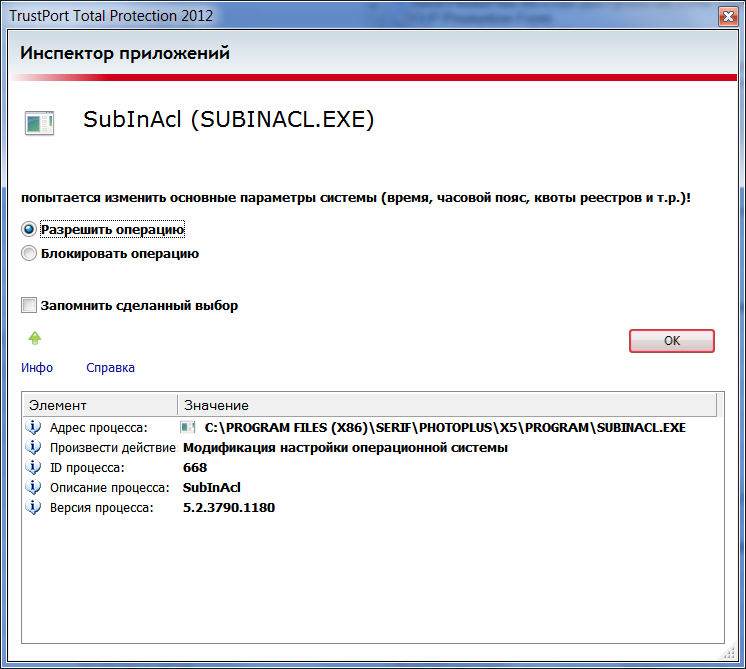Click info icon beside Произвести действие
Viewport: 746px width, 669px height.
(x=33, y=447)
